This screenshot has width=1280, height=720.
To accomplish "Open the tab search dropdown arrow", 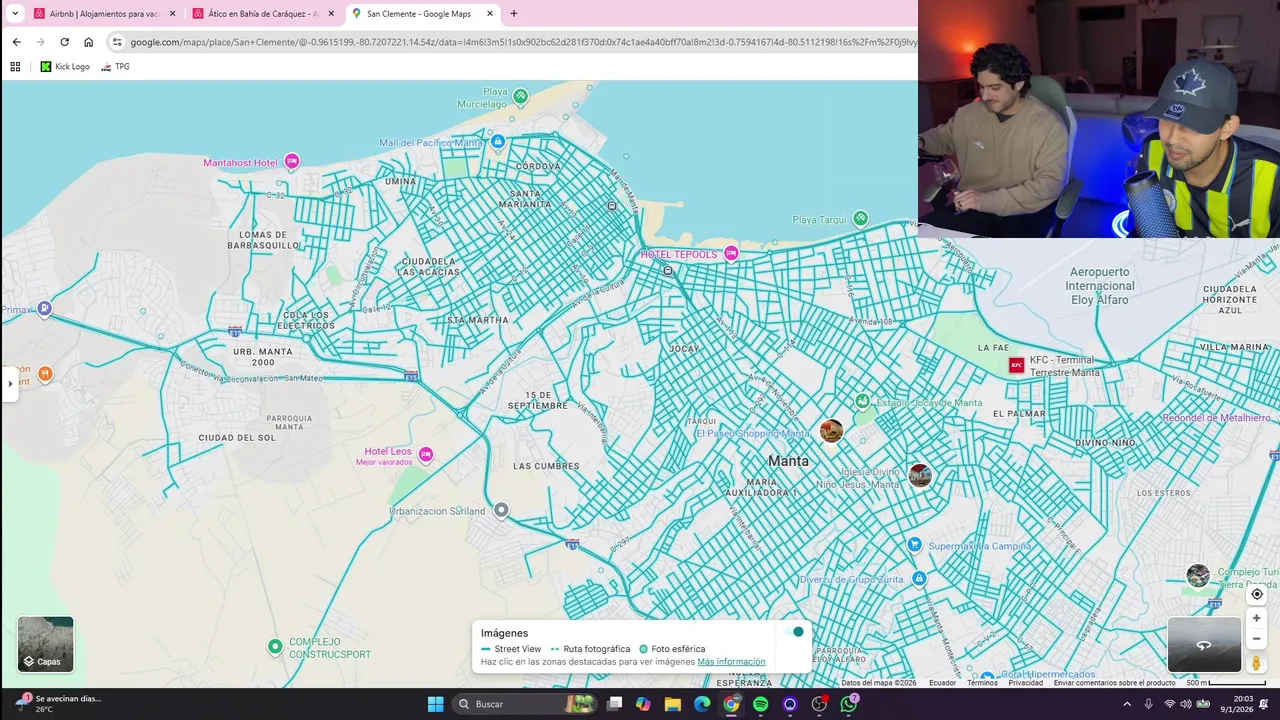I will [x=14, y=14].
